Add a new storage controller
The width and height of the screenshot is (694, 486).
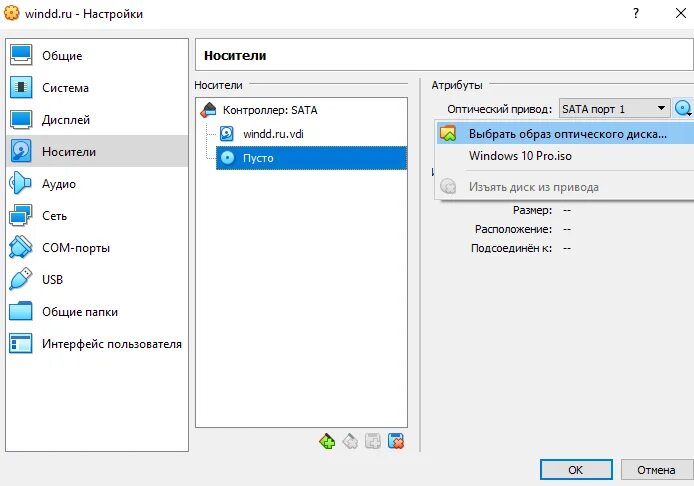[x=327, y=441]
